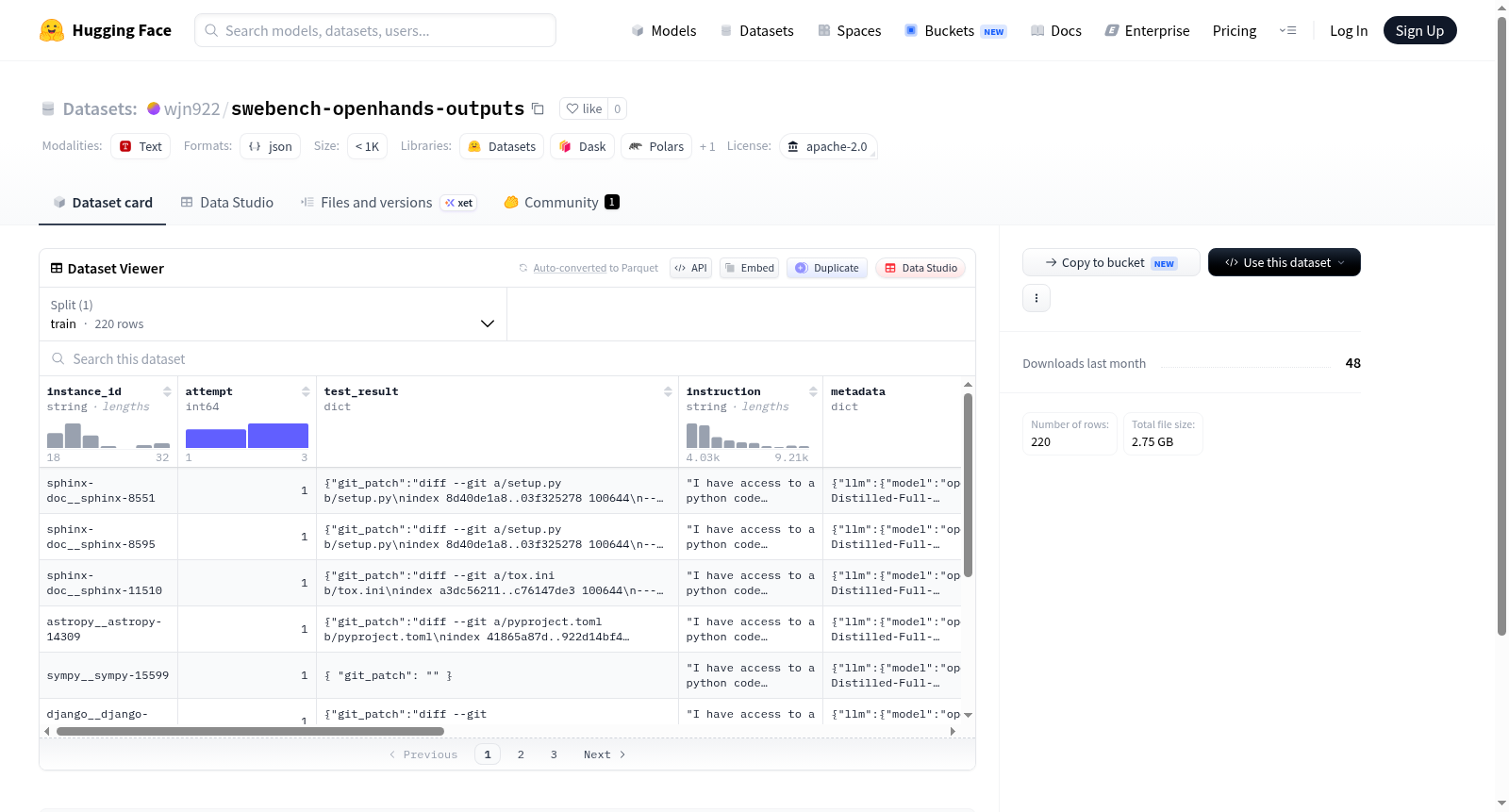Follow the Auto-converted to Parquet link
Viewport: 1509px width, 812px height.
pyautogui.click(x=570, y=268)
